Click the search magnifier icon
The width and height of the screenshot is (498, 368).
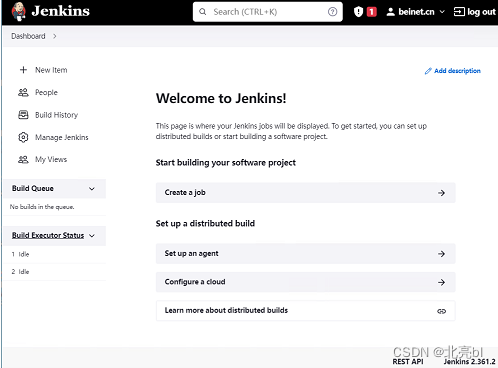click(x=202, y=12)
